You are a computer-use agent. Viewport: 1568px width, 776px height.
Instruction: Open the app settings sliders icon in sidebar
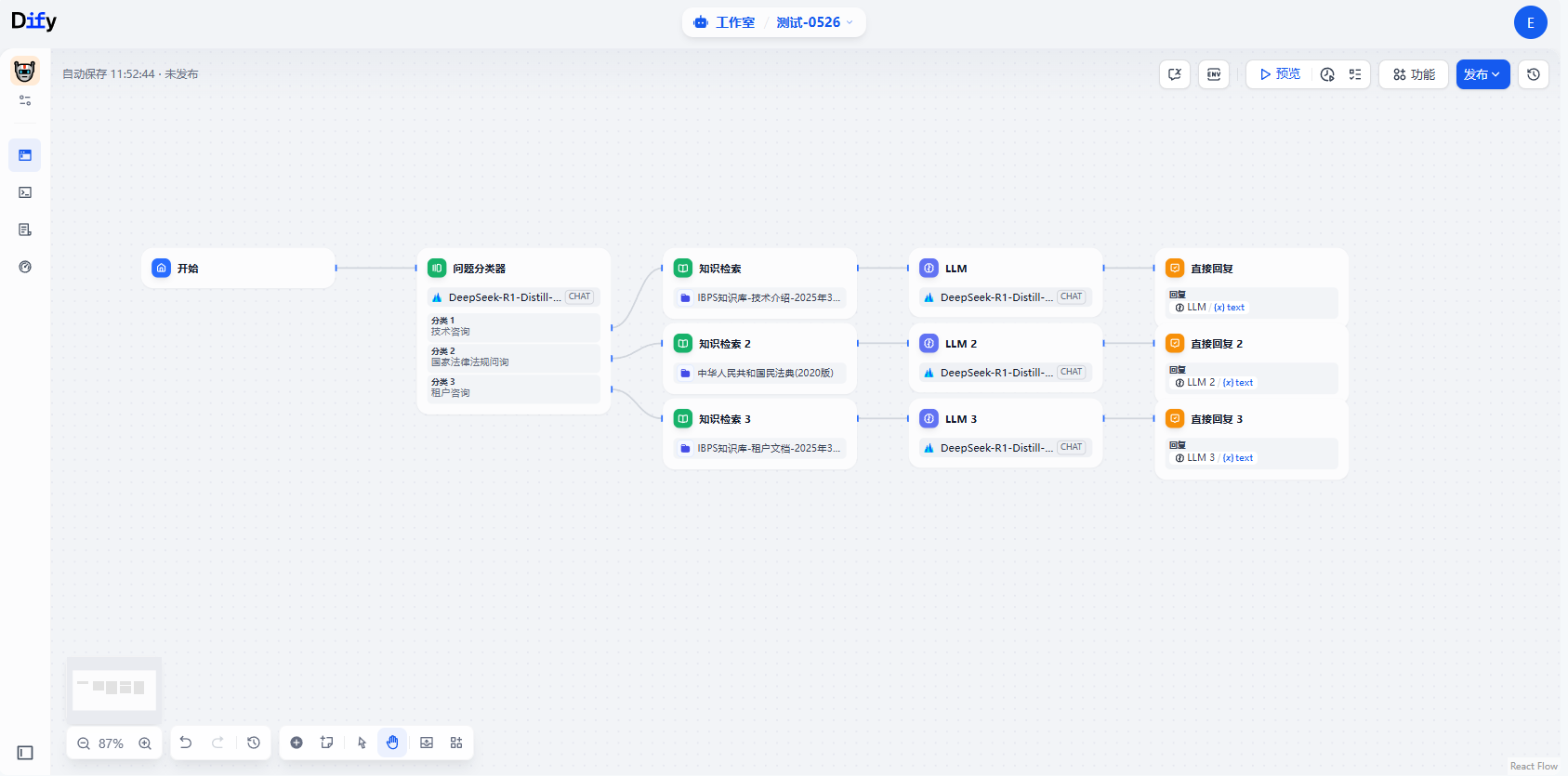tap(25, 100)
